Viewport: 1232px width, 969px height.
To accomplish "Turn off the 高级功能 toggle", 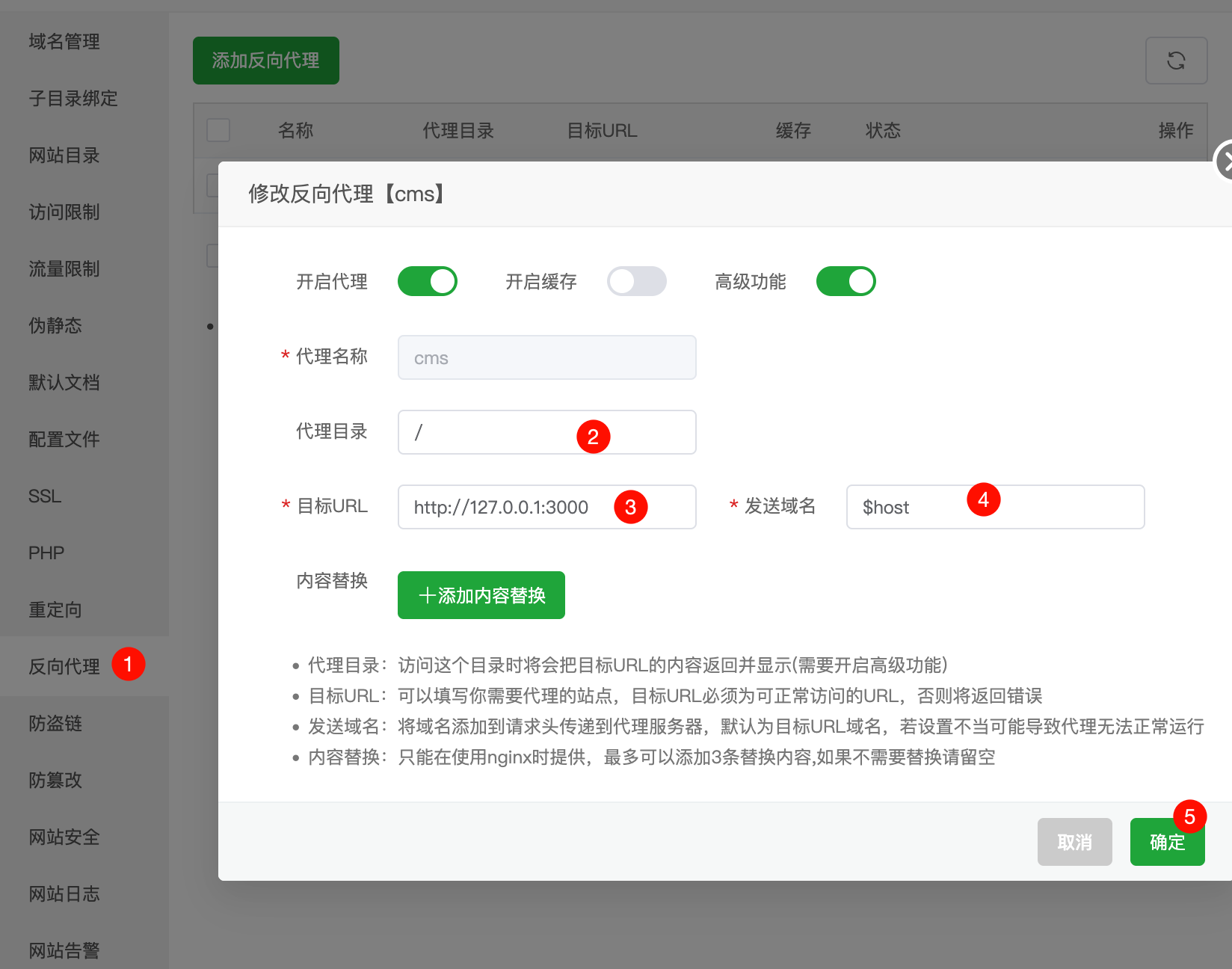I will 845,281.
